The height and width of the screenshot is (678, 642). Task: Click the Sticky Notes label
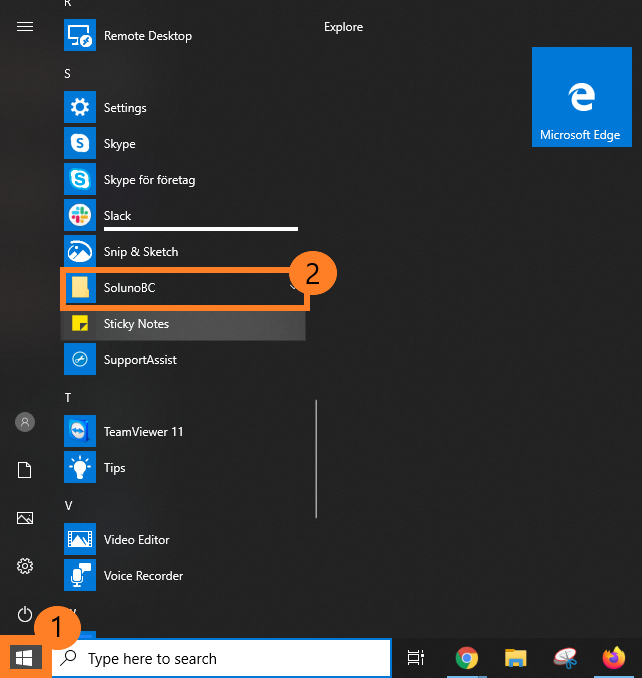(x=136, y=324)
